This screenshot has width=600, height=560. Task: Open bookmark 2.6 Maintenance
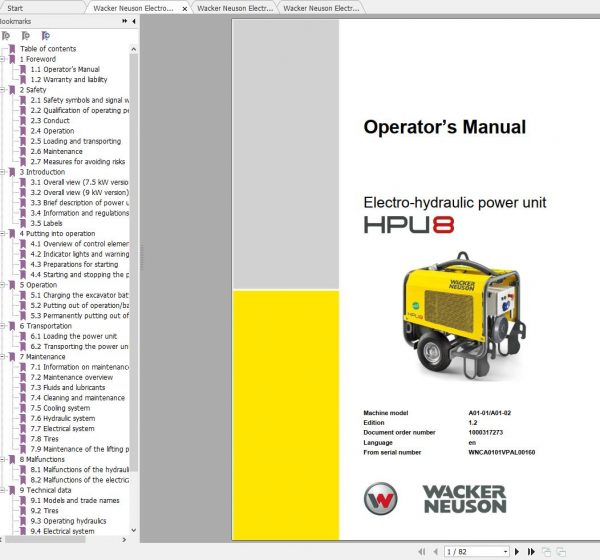coord(57,152)
